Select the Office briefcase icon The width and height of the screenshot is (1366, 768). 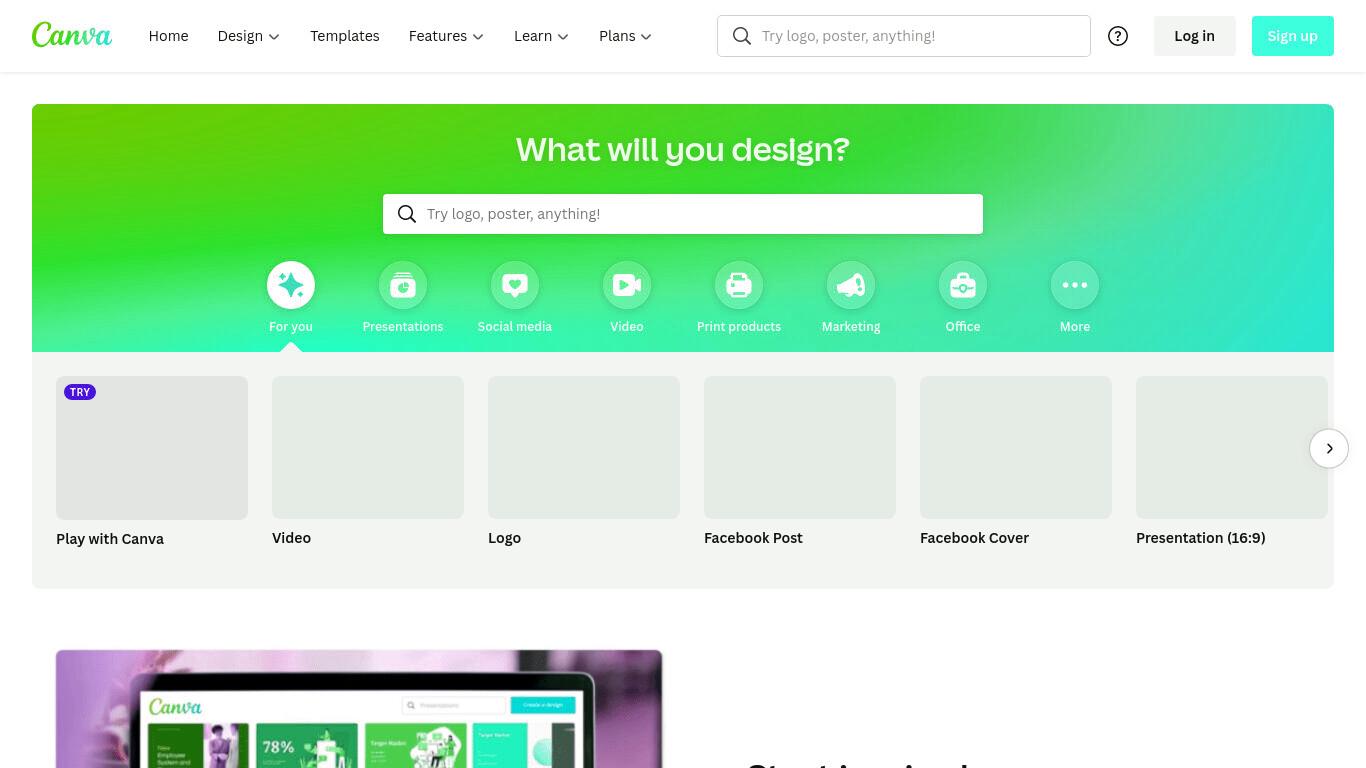coord(963,286)
